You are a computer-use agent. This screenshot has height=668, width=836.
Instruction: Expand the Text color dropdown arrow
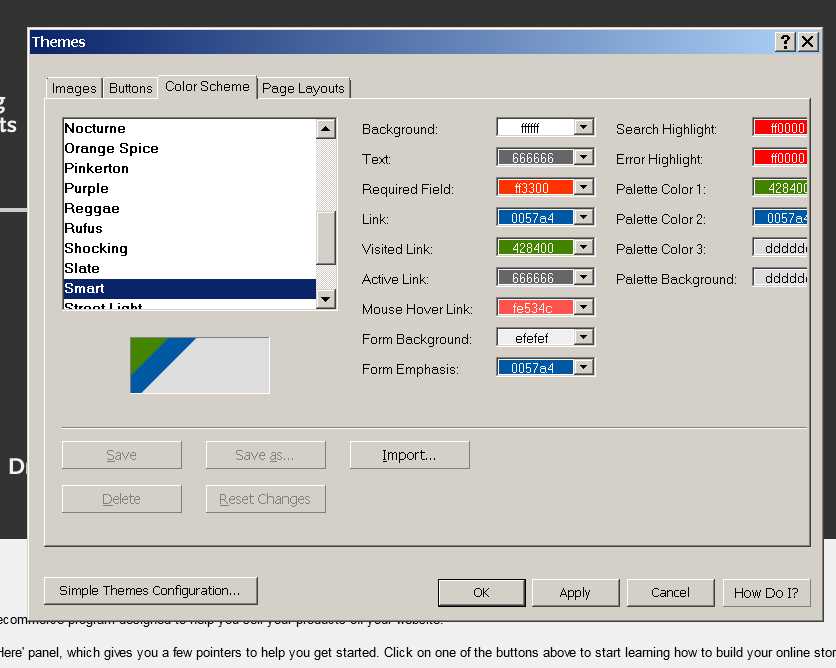(x=584, y=158)
